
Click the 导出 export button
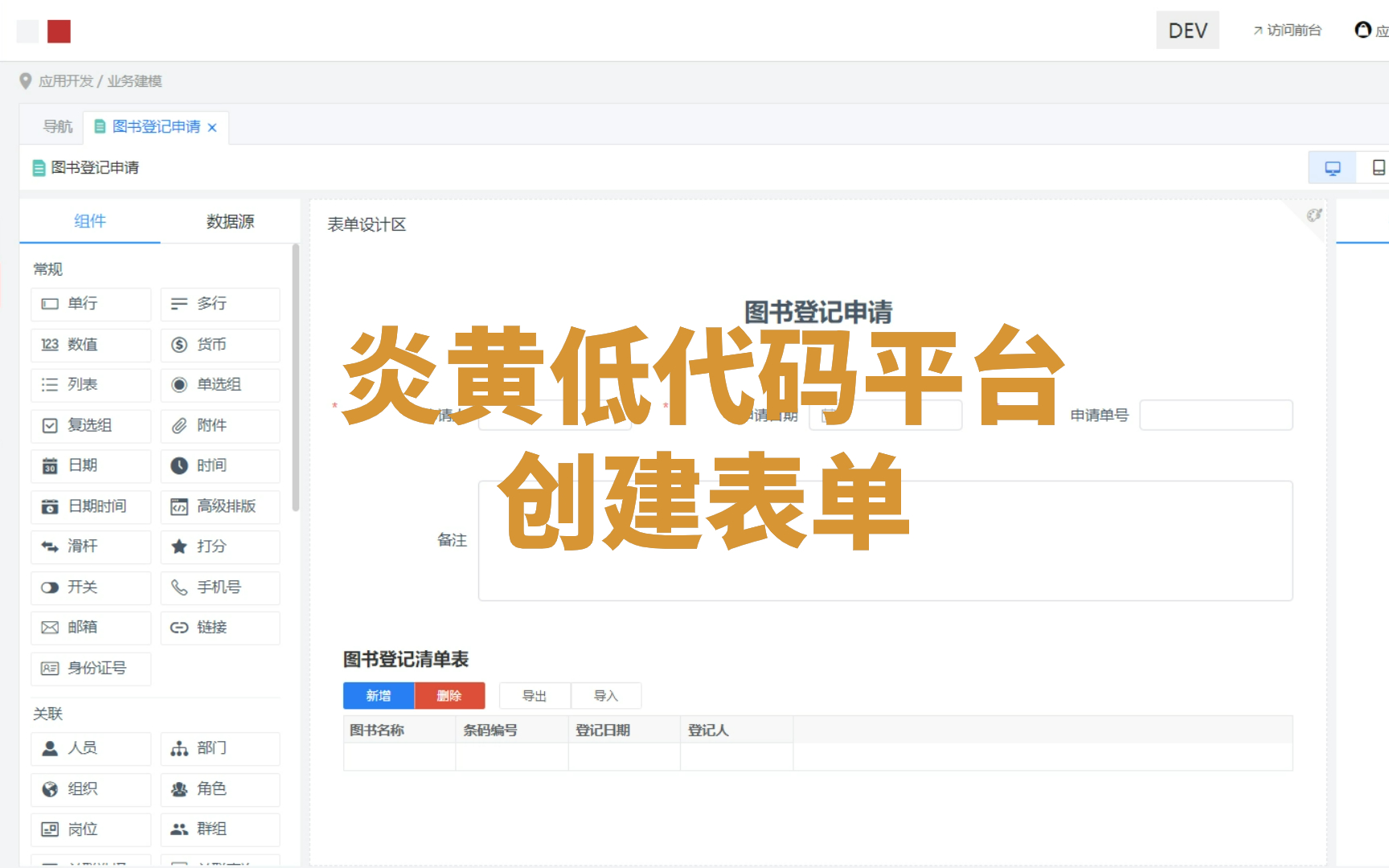(535, 696)
